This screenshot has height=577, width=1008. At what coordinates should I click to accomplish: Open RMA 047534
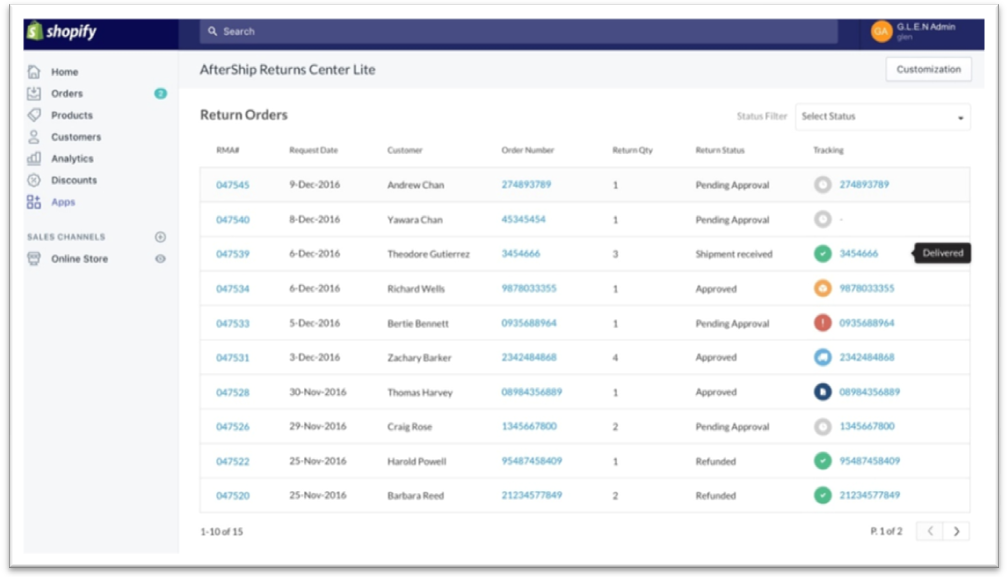[233, 288]
